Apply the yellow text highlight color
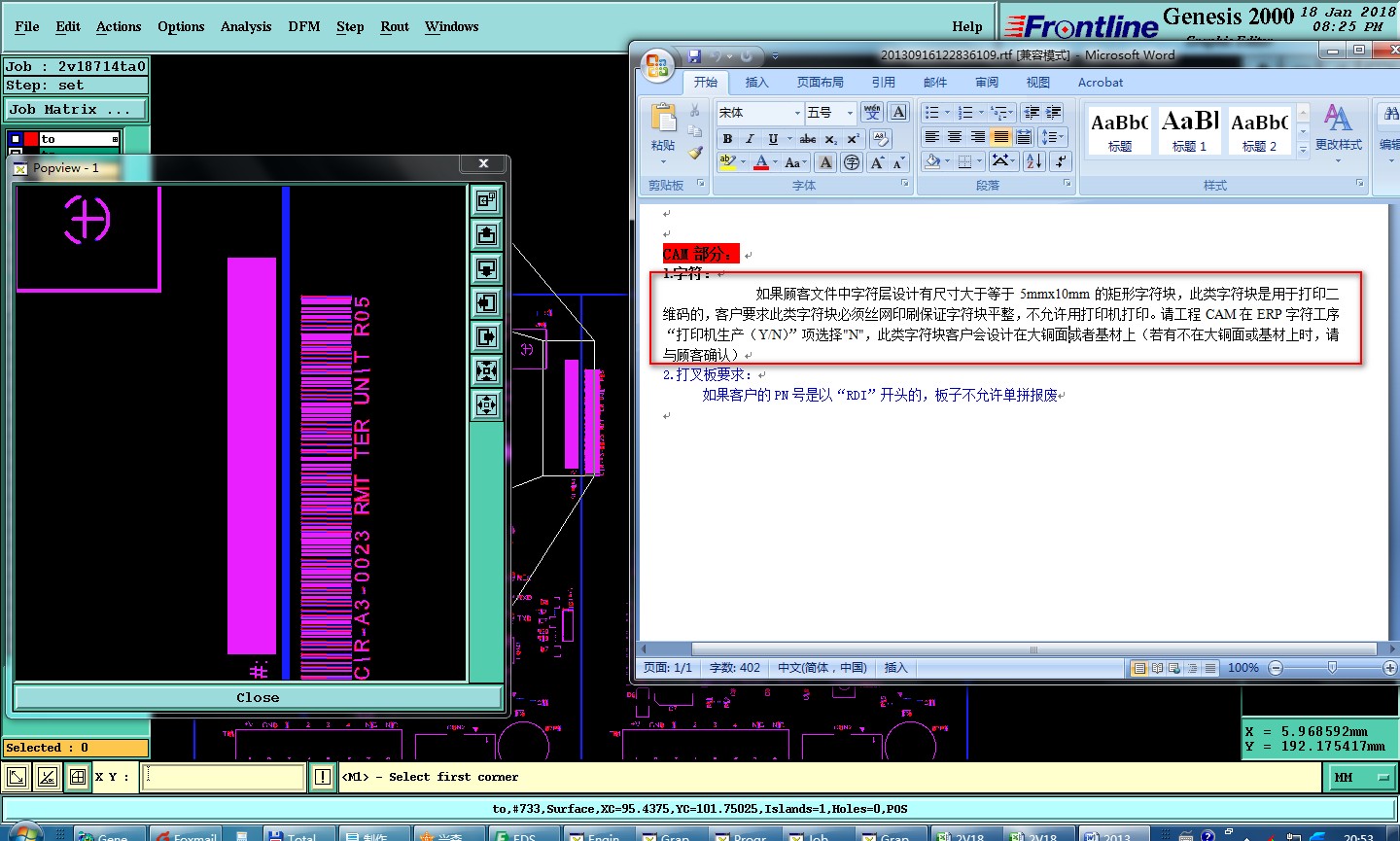This screenshot has height=841, width=1400. coord(727,162)
